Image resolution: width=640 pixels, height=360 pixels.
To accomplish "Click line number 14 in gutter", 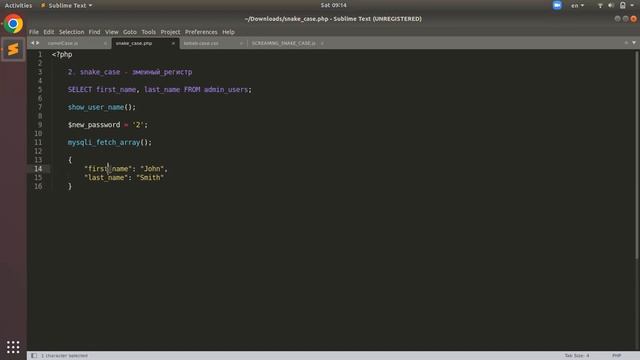I will point(38,169).
